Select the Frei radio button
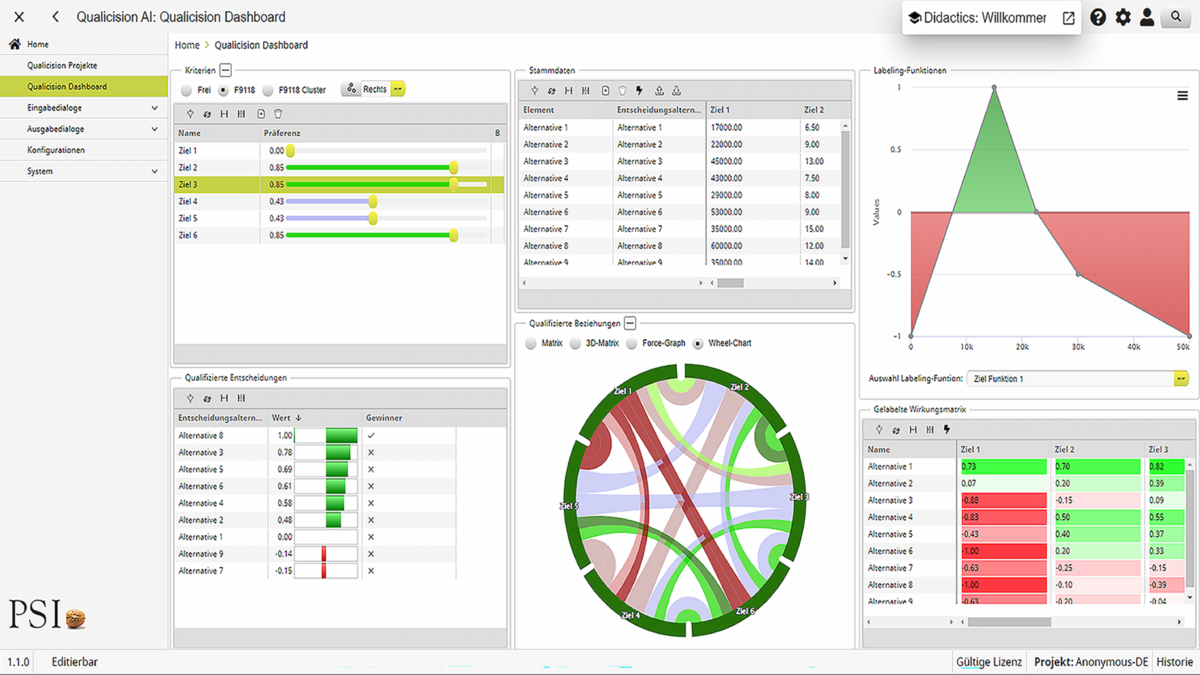The height and width of the screenshot is (675, 1200). [187, 90]
